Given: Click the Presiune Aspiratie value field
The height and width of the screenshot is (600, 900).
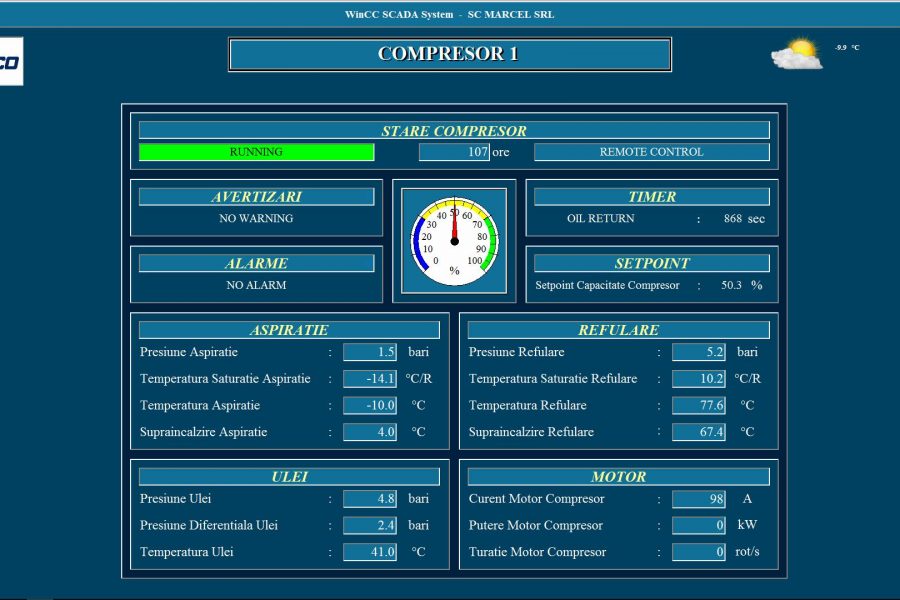Looking at the screenshot, I should (370, 352).
